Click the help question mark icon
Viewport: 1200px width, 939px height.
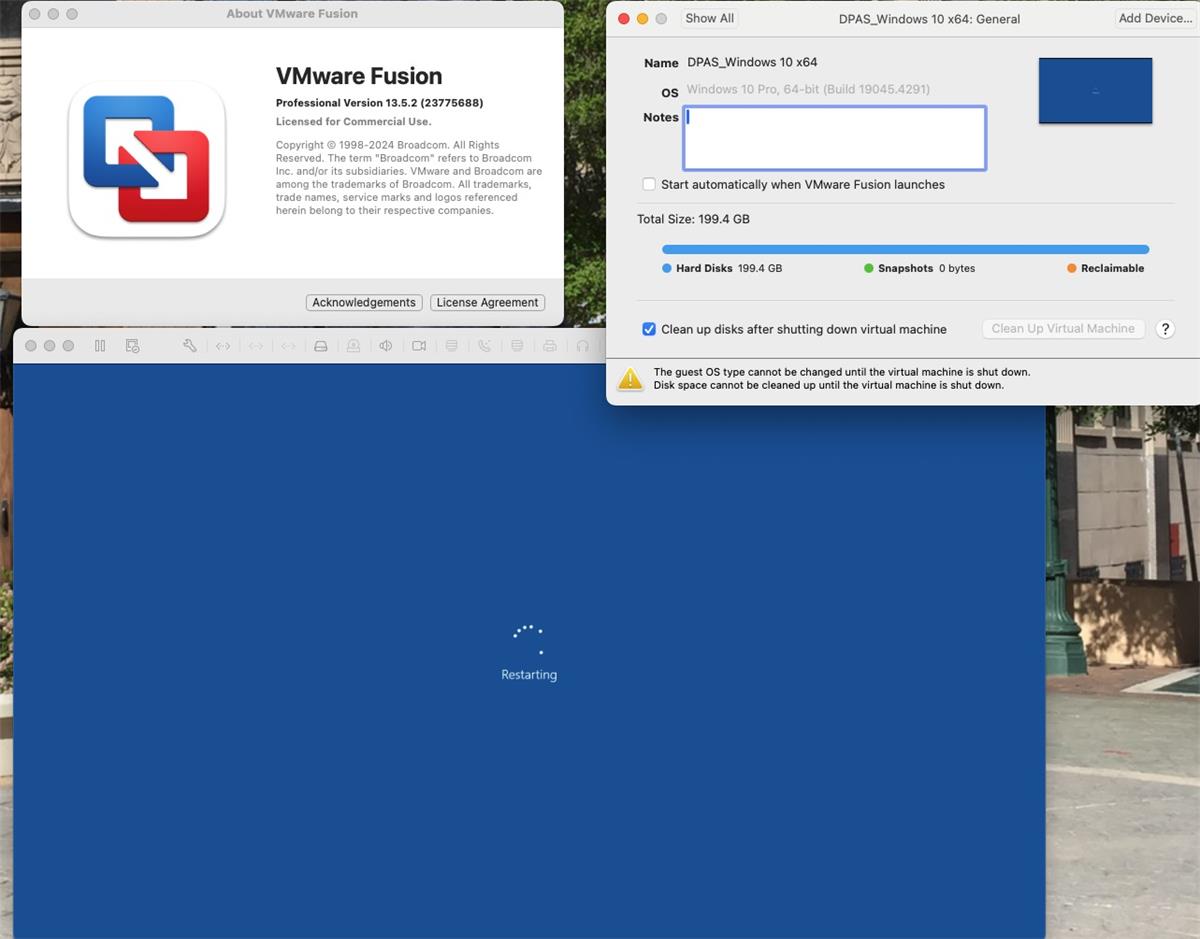pyautogui.click(x=1165, y=329)
